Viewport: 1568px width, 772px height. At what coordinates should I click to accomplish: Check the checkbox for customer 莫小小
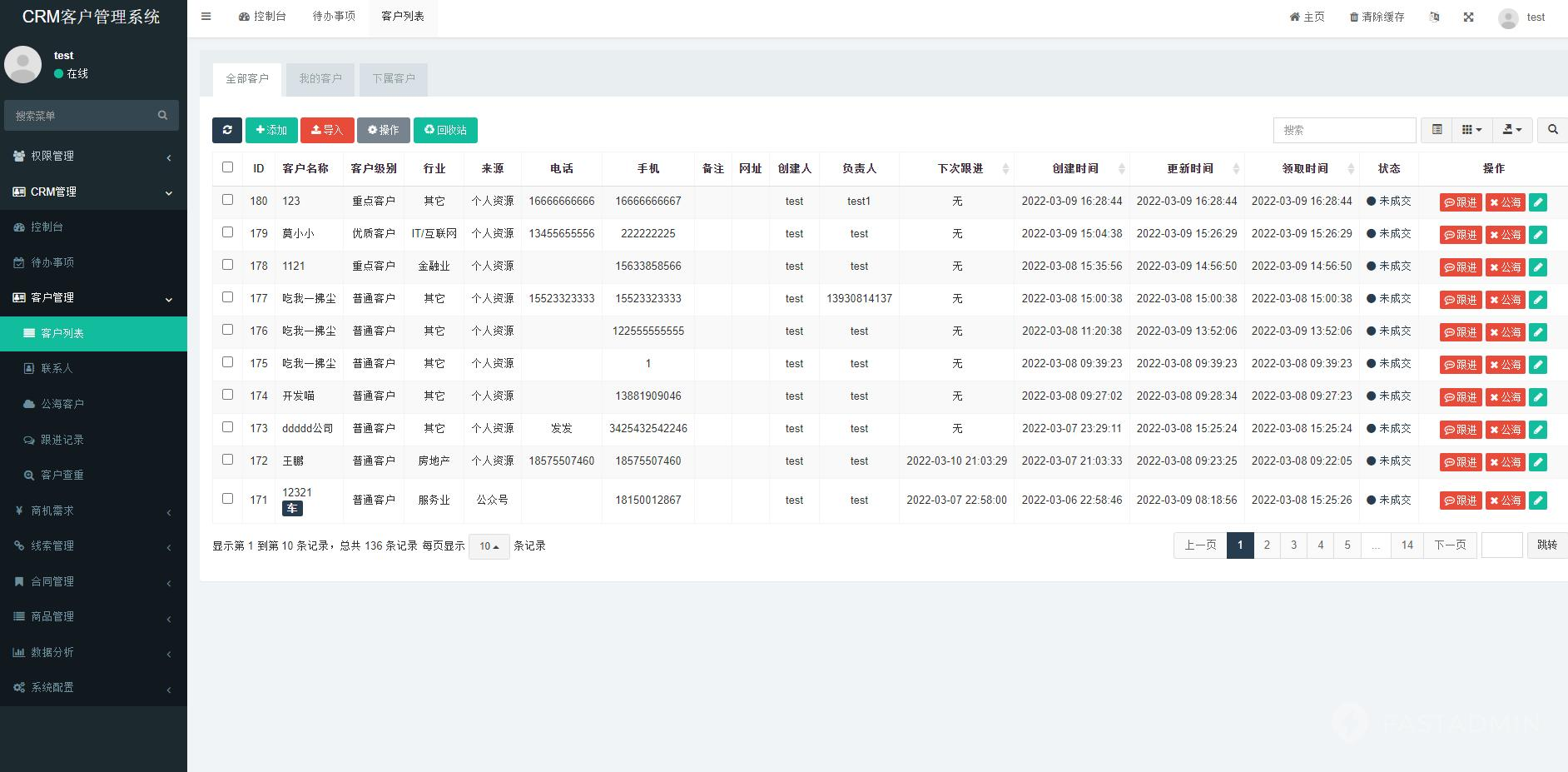(x=227, y=232)
